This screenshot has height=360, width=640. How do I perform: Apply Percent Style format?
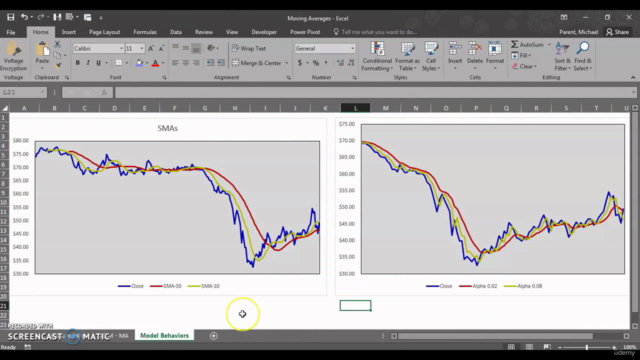coord(316,63)
